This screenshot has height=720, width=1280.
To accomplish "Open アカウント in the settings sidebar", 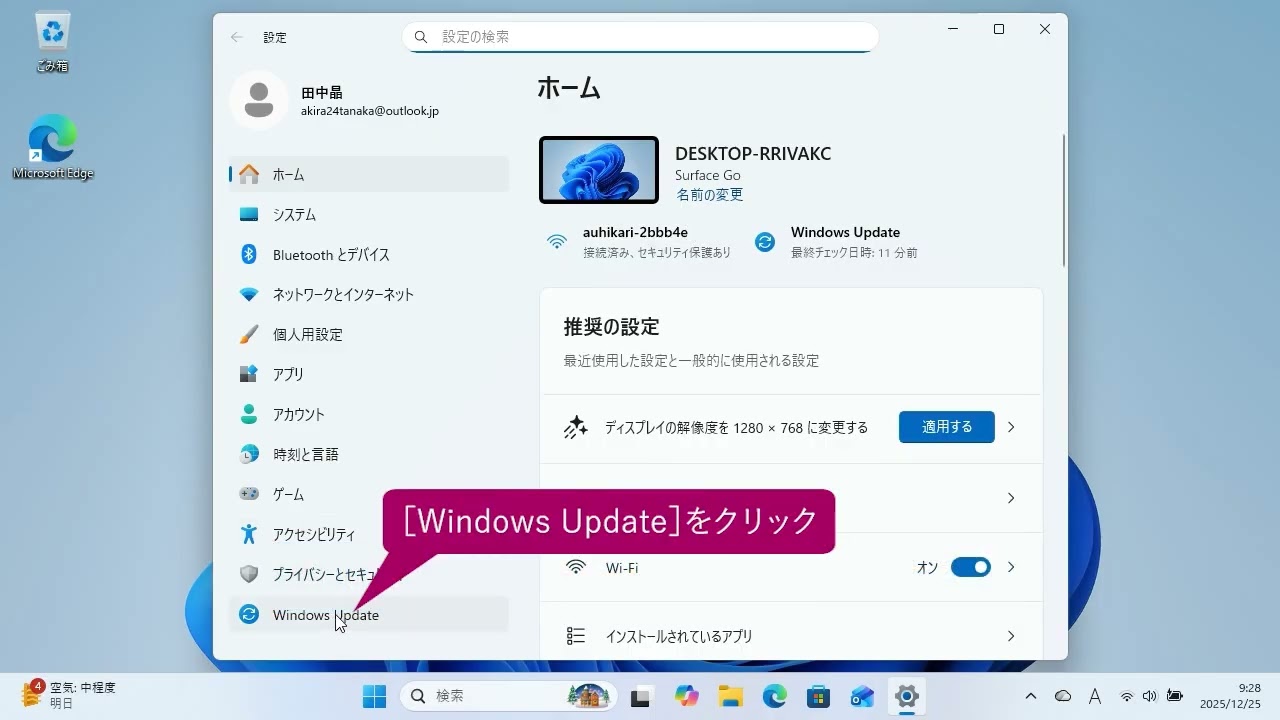I will pos(369,414).
